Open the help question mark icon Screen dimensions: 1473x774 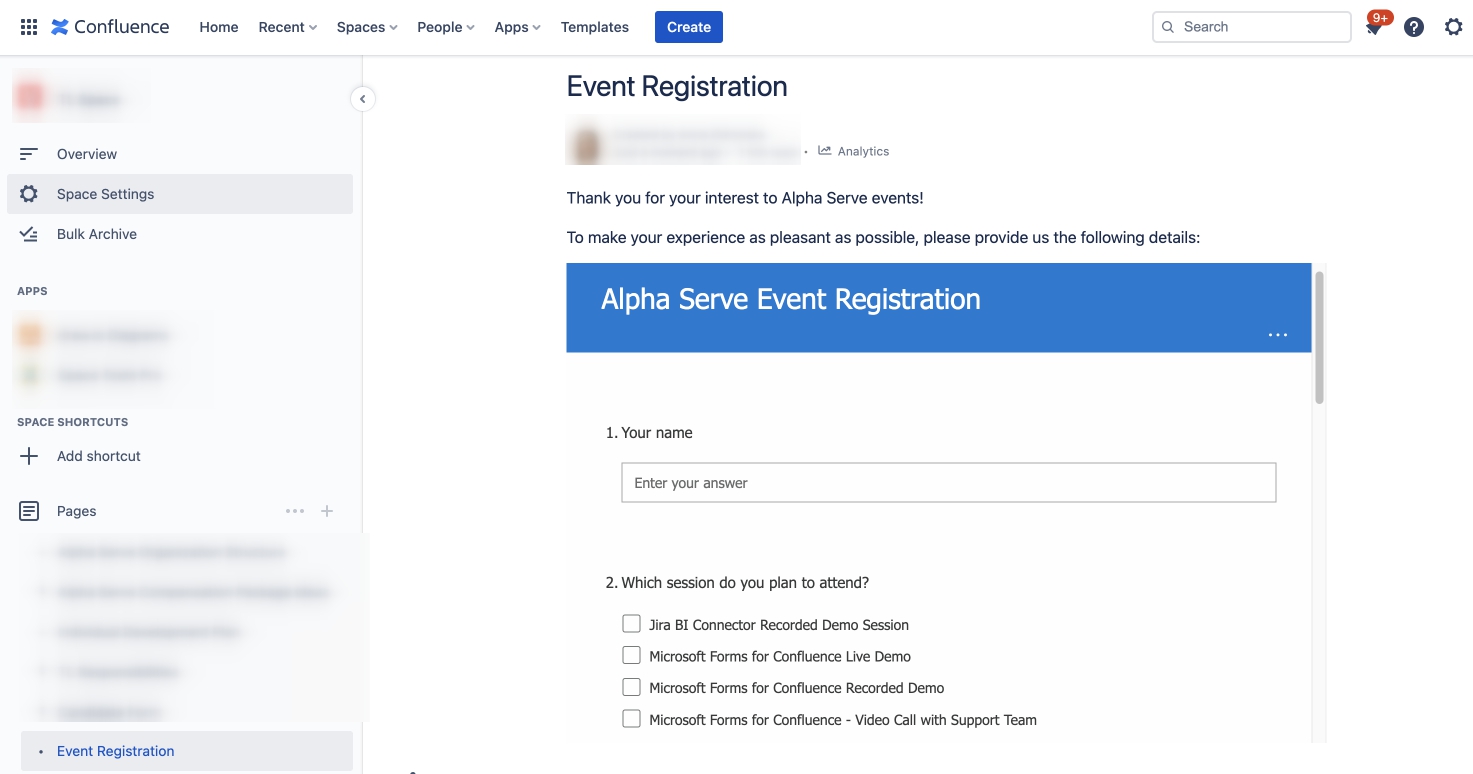(1414, 27)
